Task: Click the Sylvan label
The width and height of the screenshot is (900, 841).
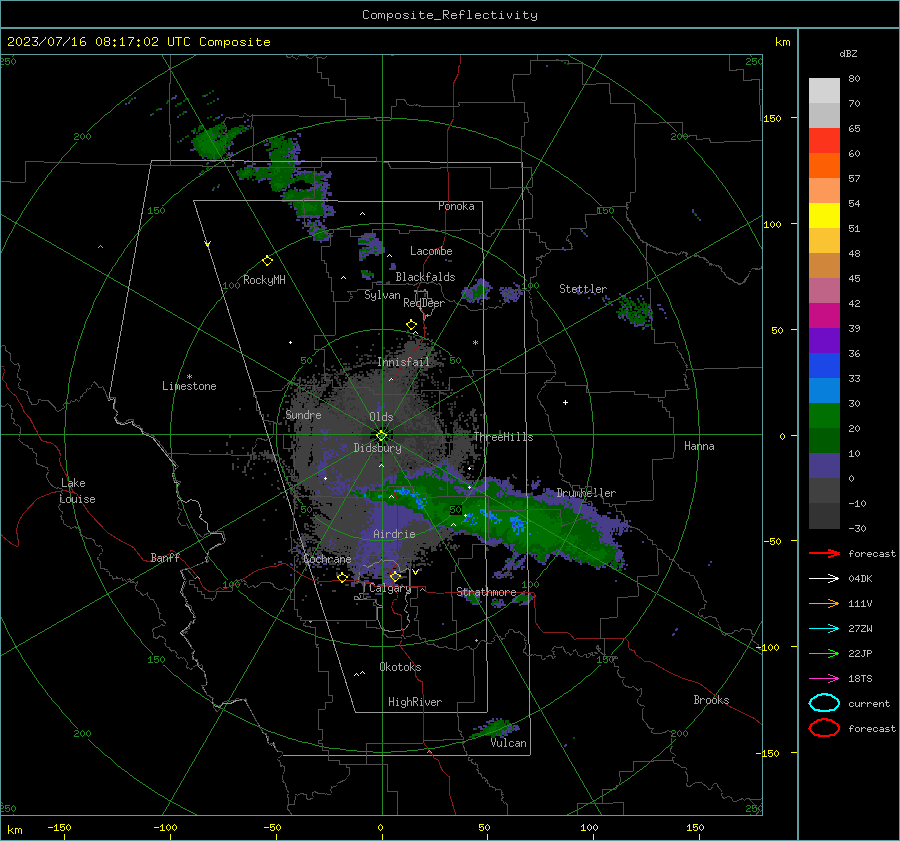Action: (382, 296)
